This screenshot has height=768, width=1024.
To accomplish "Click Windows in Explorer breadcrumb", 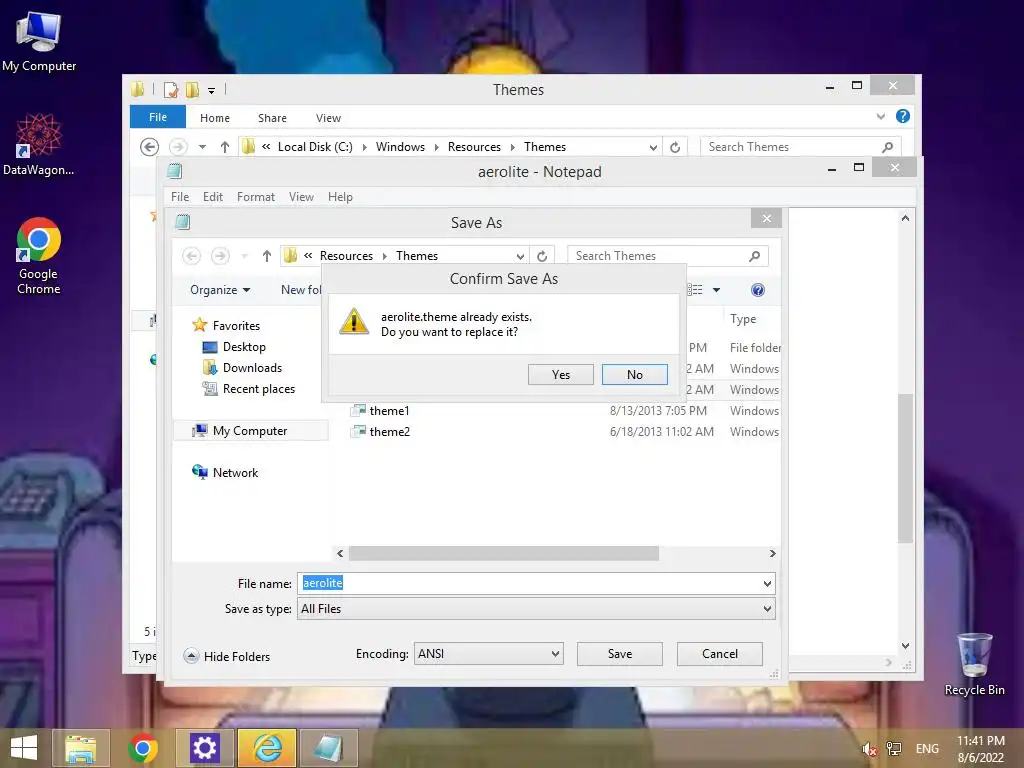I will [x=400, y=147].
